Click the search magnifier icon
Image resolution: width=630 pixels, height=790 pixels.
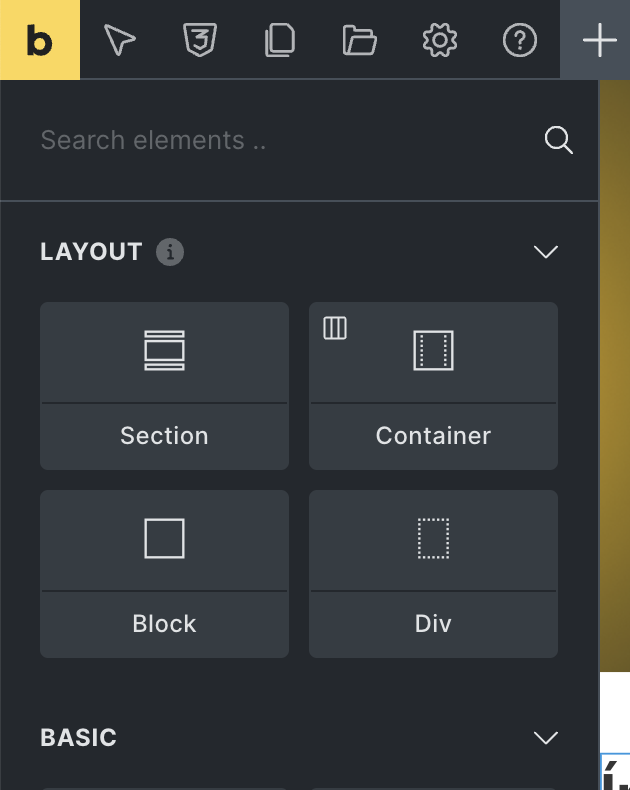tap(558, 140)
